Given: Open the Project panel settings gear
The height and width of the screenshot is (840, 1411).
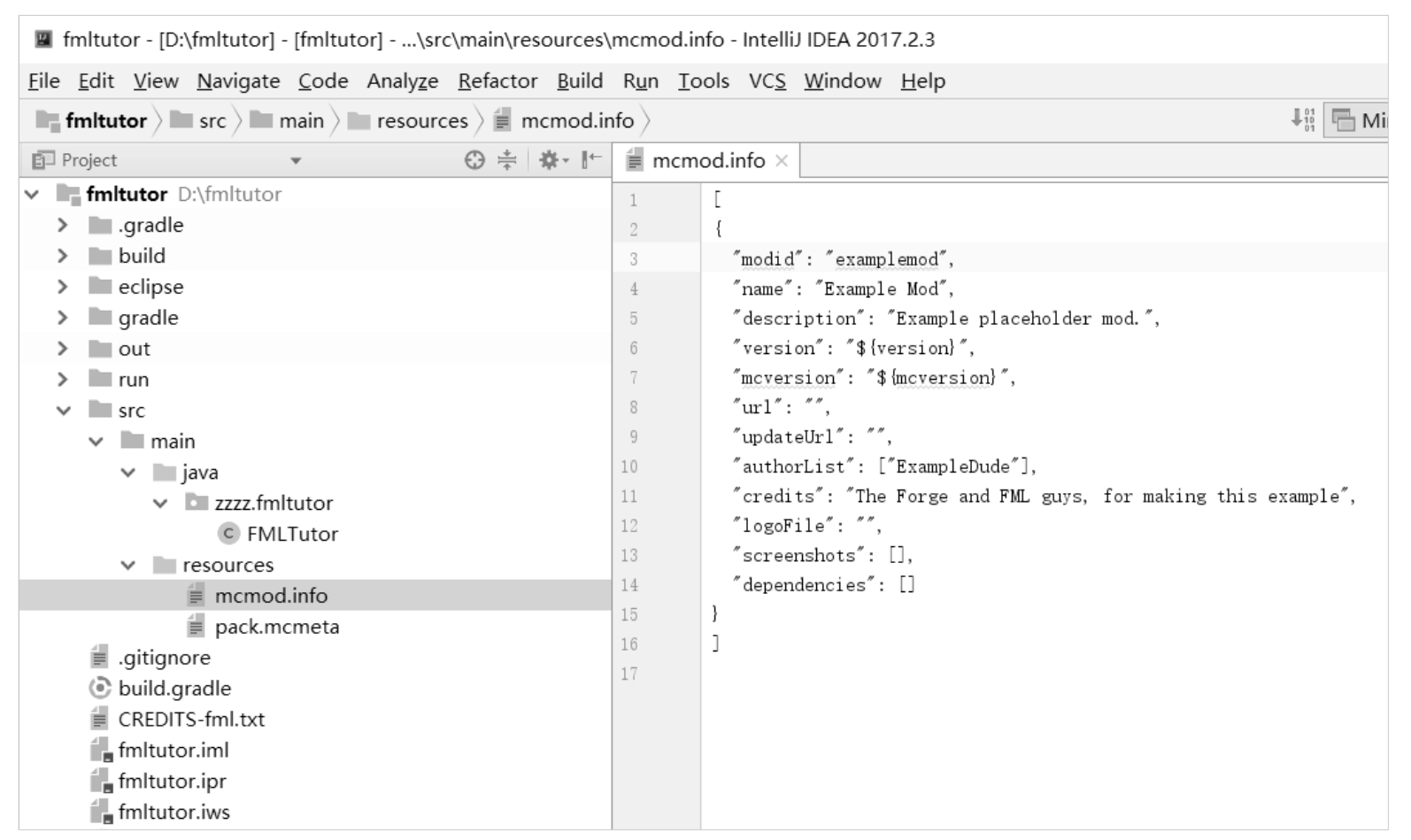Looking at the screenshot, I should coord(551,160).
